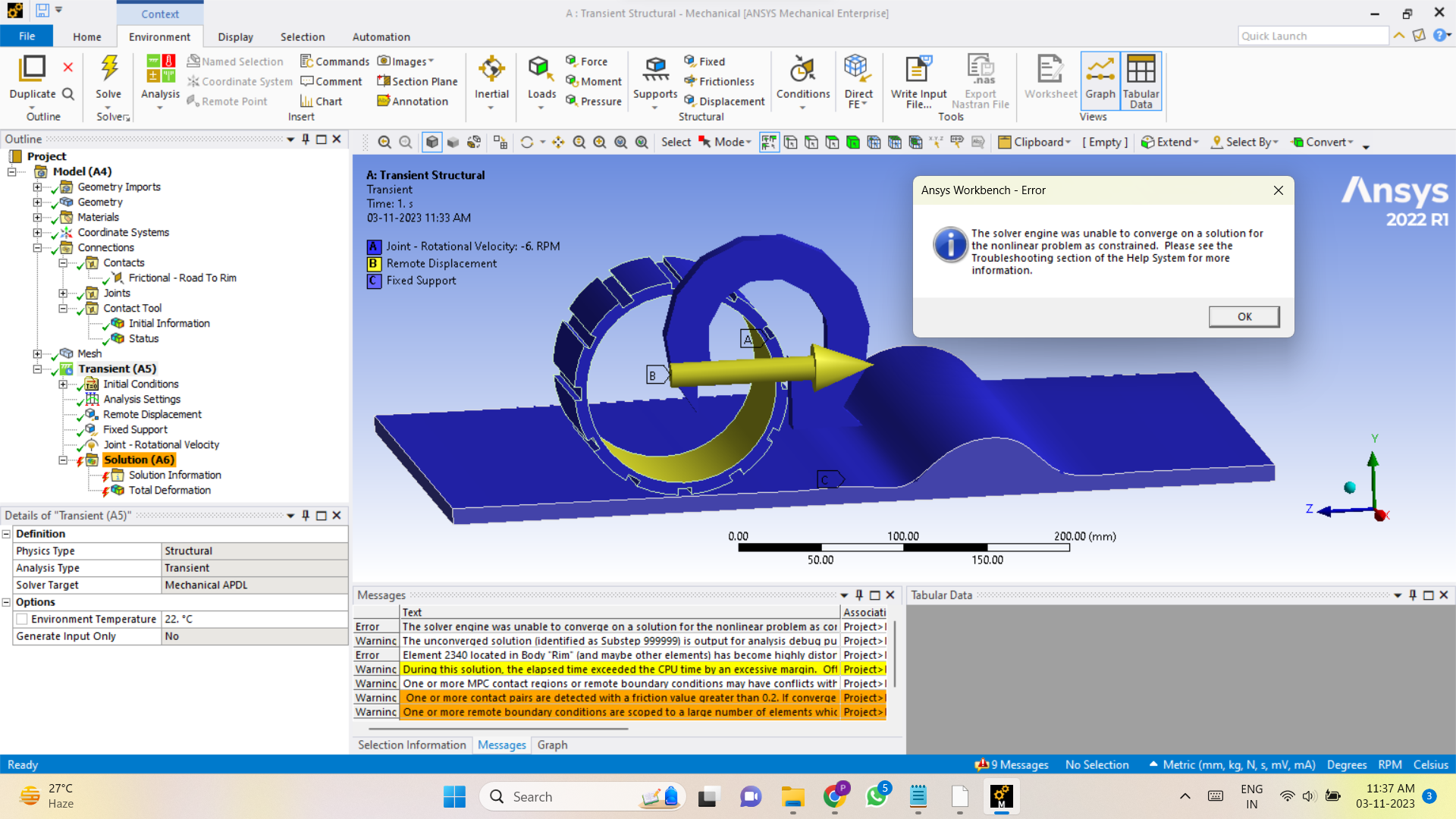Toggle pin on Messages panel

pos(859,595)
